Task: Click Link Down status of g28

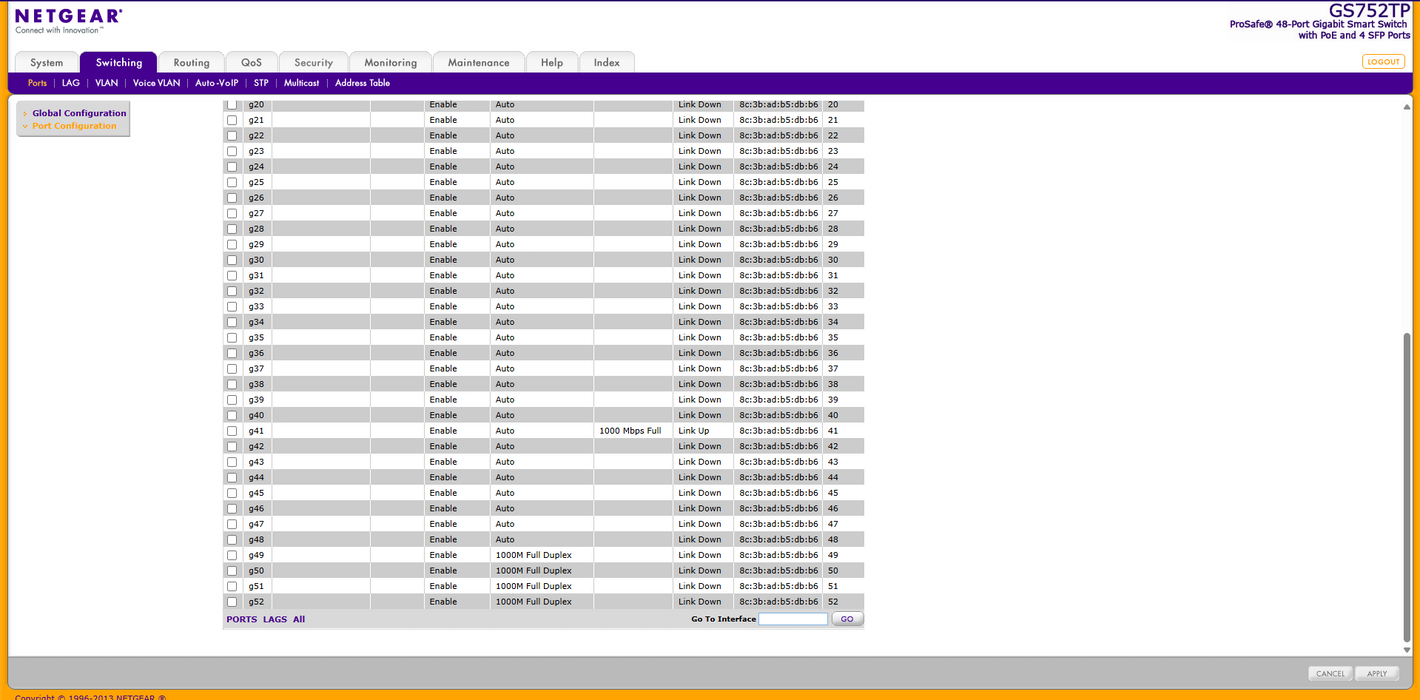Action: point(700,229)
